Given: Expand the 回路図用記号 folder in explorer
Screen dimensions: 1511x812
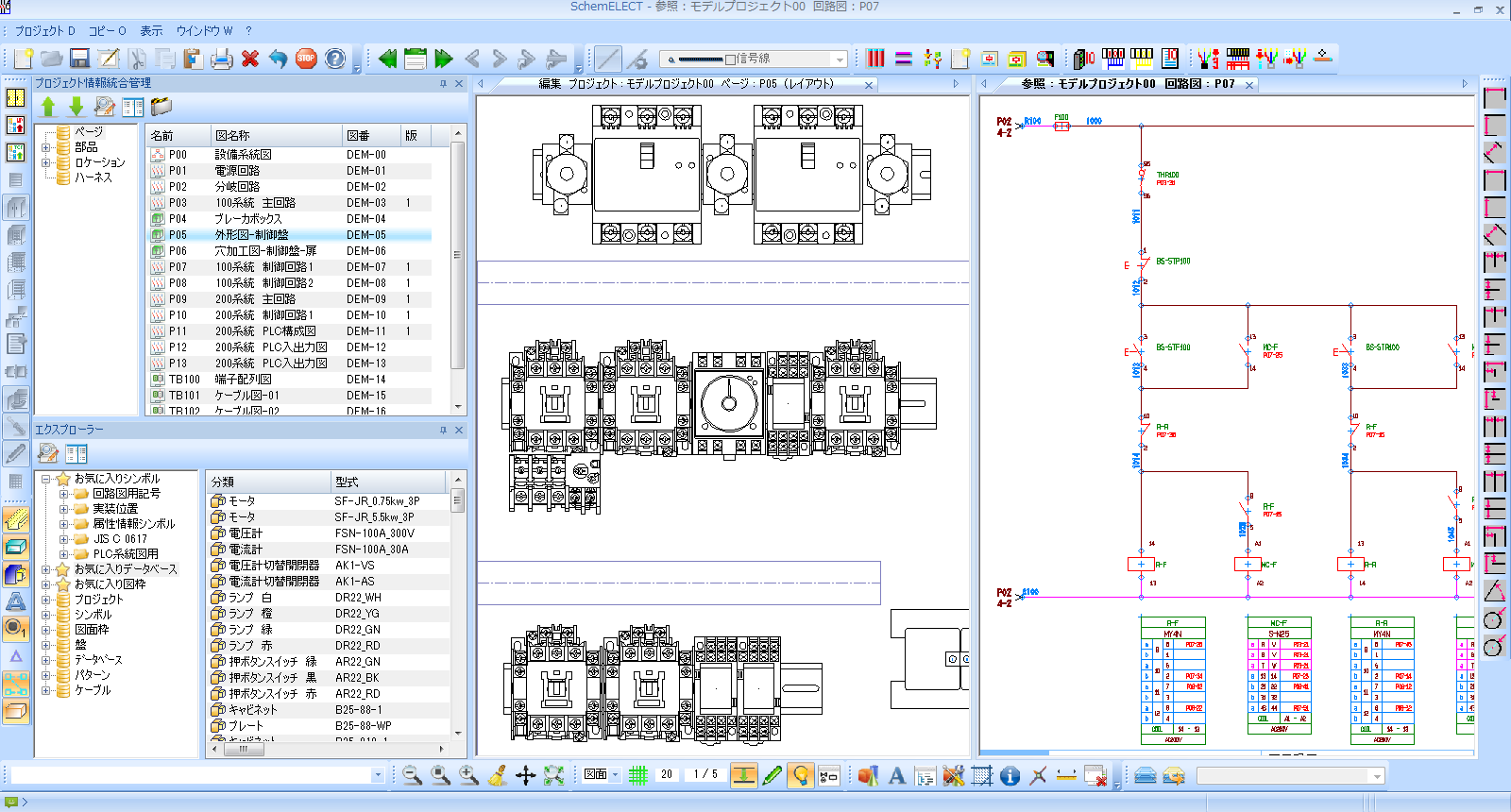Looking at the screenshot, I should 63,494.
